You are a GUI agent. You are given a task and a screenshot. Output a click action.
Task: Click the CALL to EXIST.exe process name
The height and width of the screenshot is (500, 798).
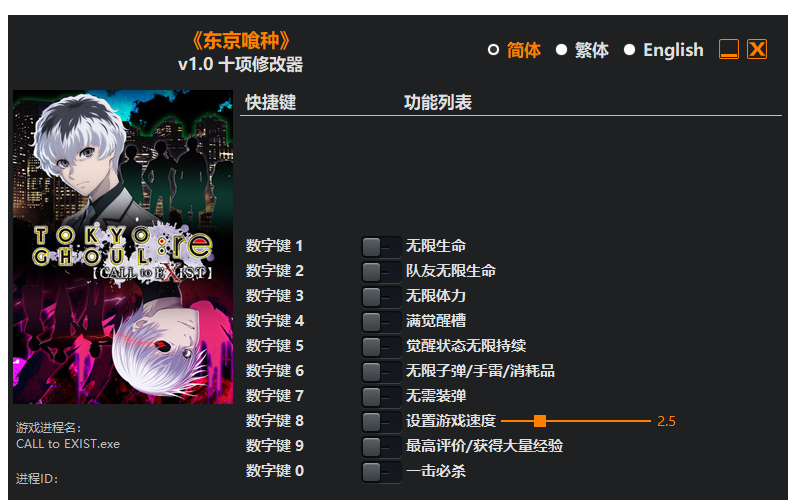68,444
